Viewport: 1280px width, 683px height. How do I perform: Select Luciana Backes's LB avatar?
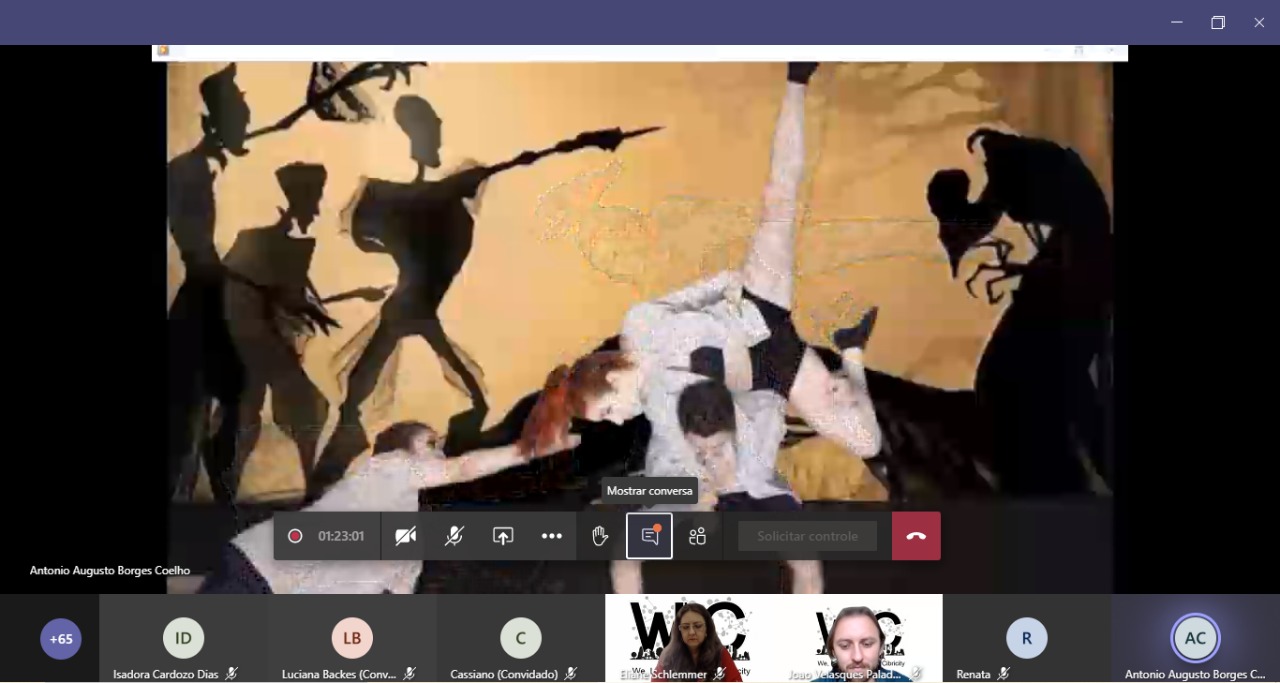(352, 638)
